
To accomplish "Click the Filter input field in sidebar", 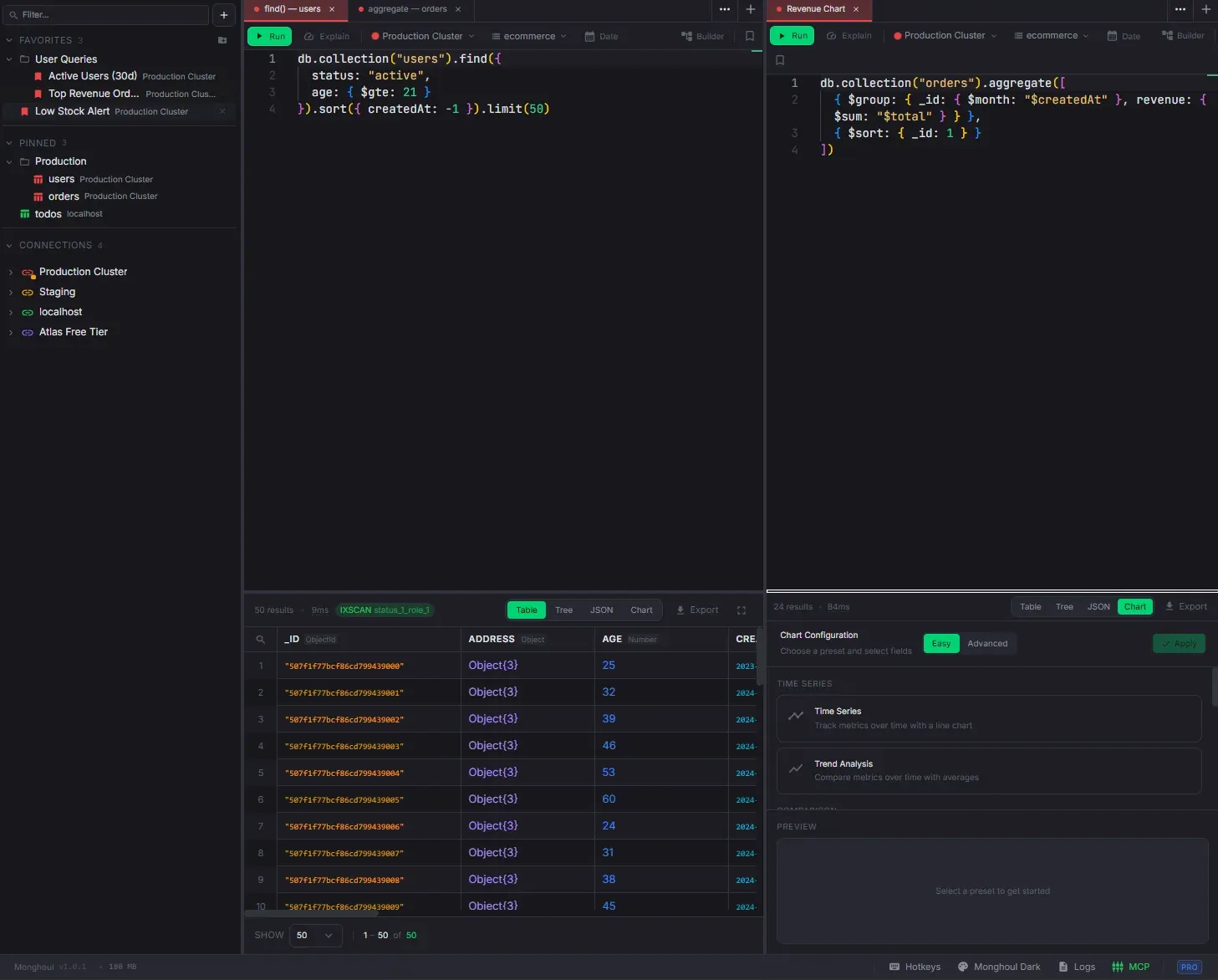I will pyautogui.click(x=109, y=15).
